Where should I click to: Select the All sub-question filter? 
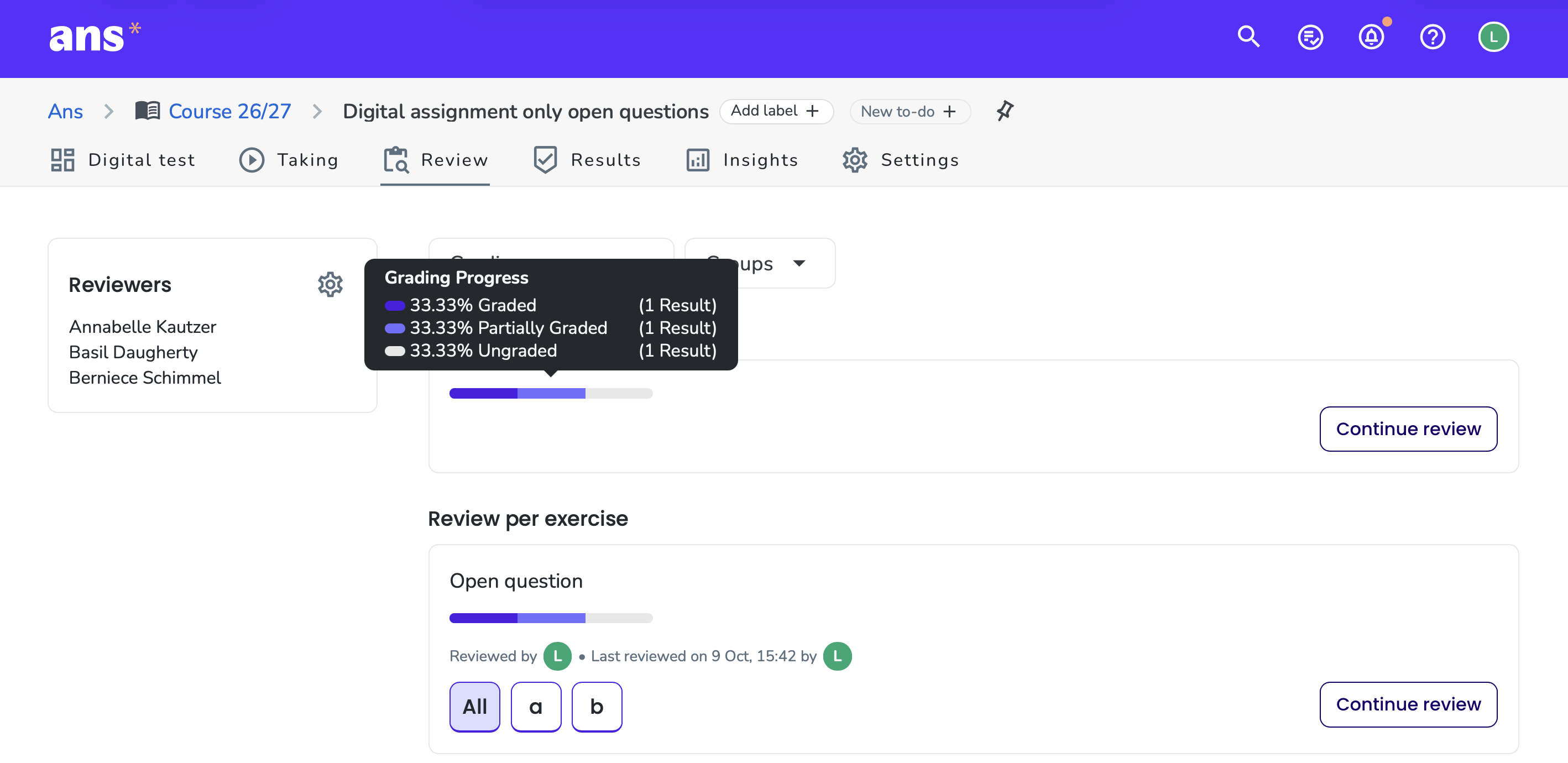point(475,707)
